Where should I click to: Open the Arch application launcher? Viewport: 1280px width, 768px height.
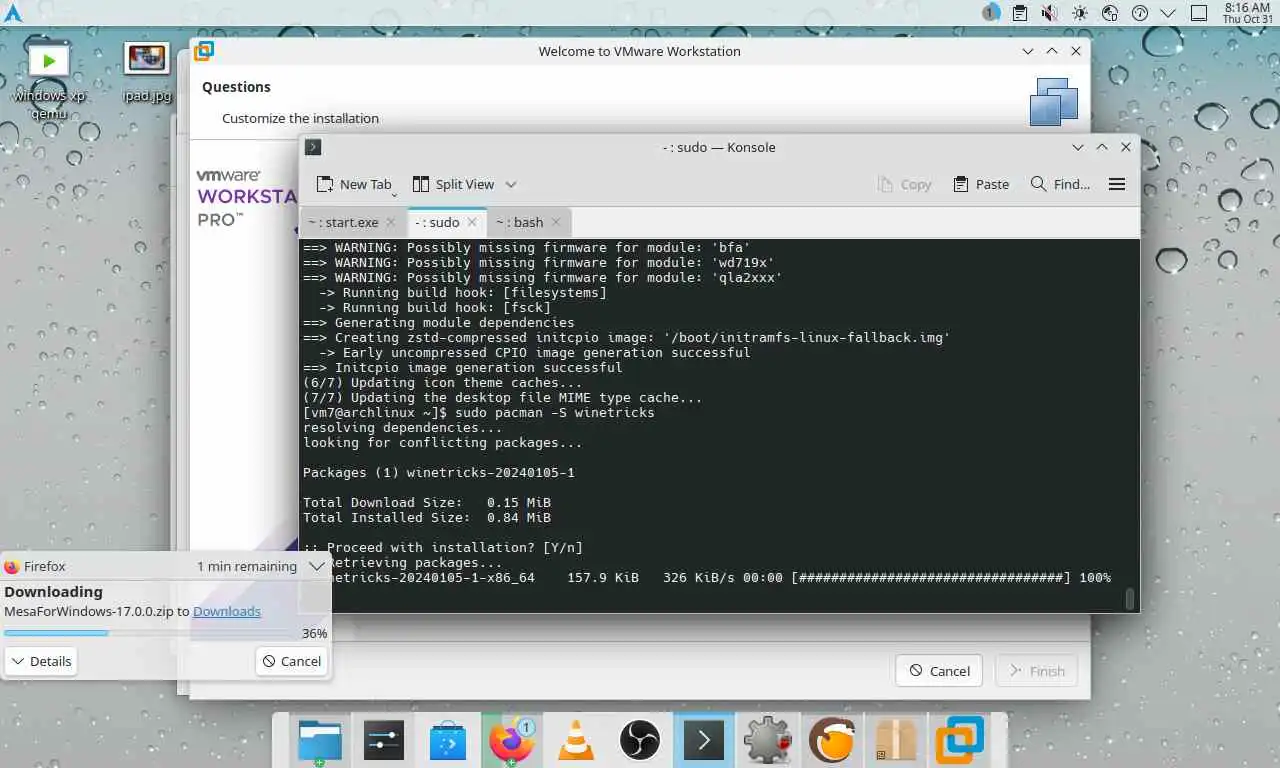coord(13,13)
